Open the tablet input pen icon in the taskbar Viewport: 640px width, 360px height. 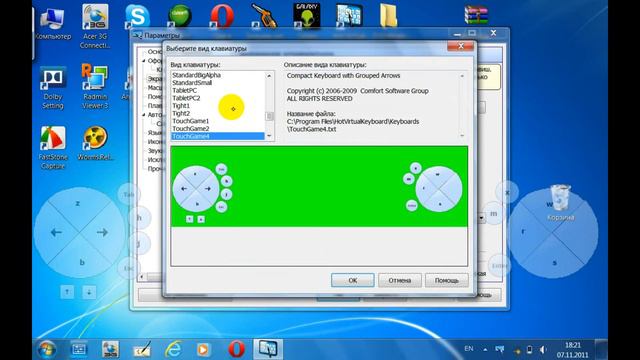[142, 349]
